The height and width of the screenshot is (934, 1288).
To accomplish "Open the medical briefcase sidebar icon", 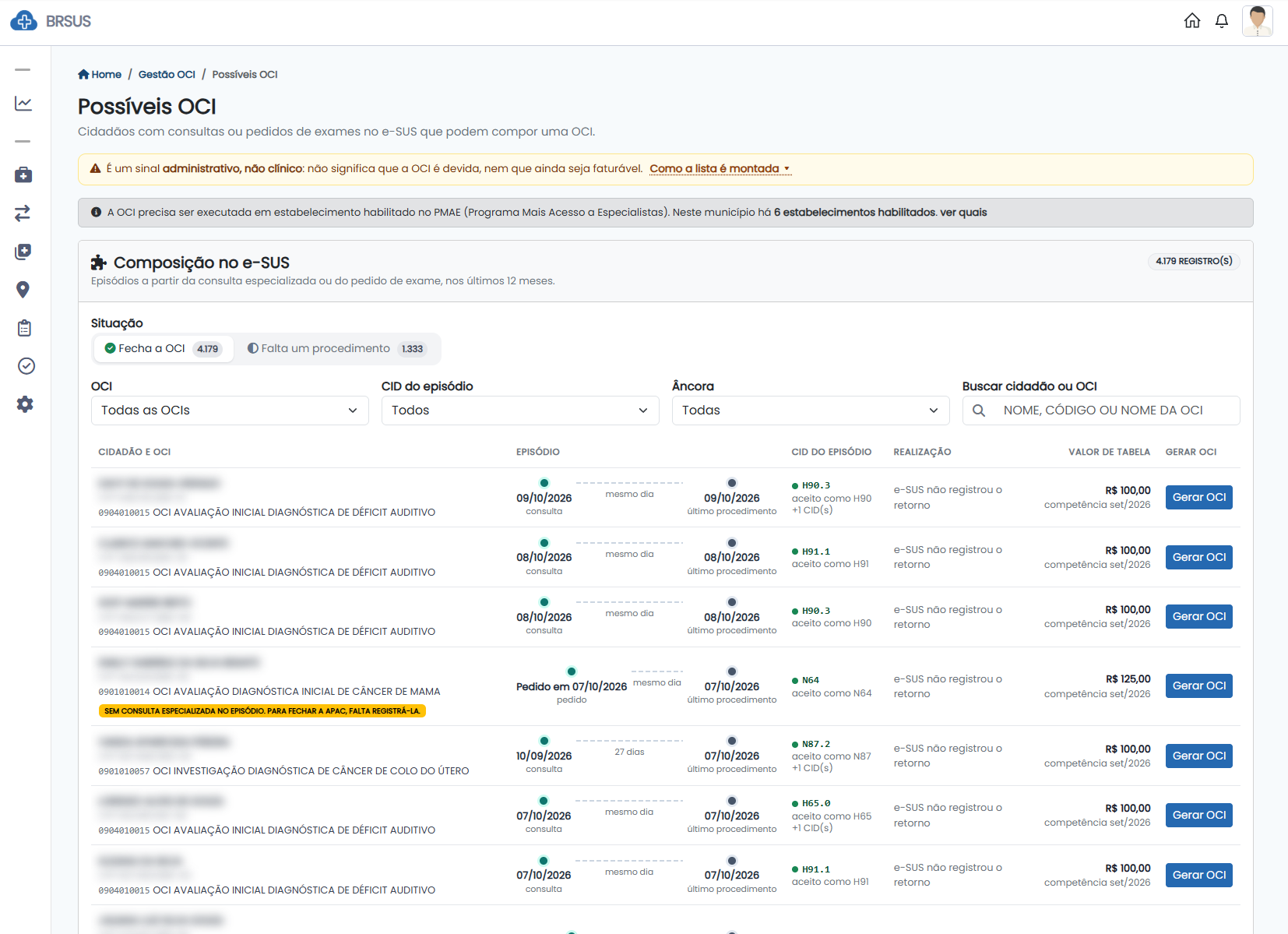I will coord(23,175).
